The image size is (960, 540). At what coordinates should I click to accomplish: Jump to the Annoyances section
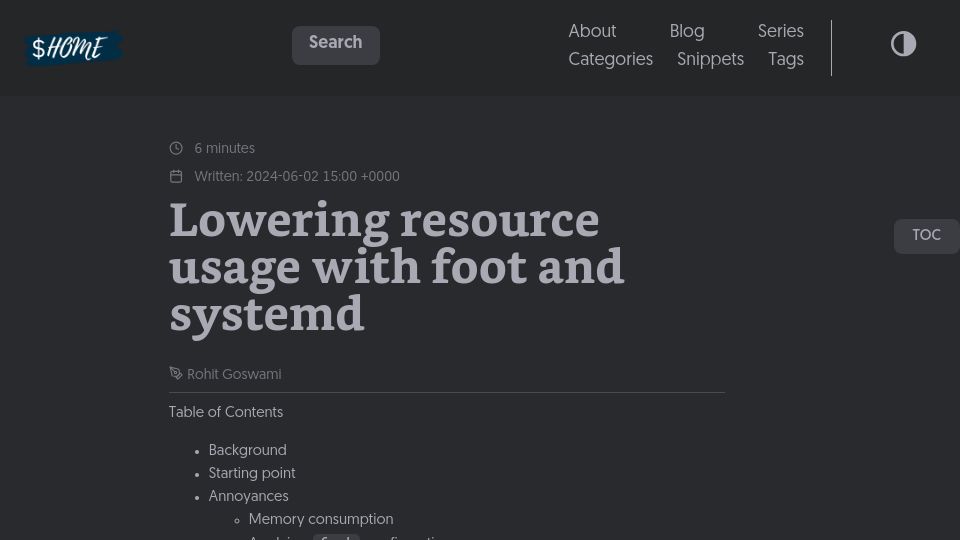pyautogui.click(x=249, y=496)
